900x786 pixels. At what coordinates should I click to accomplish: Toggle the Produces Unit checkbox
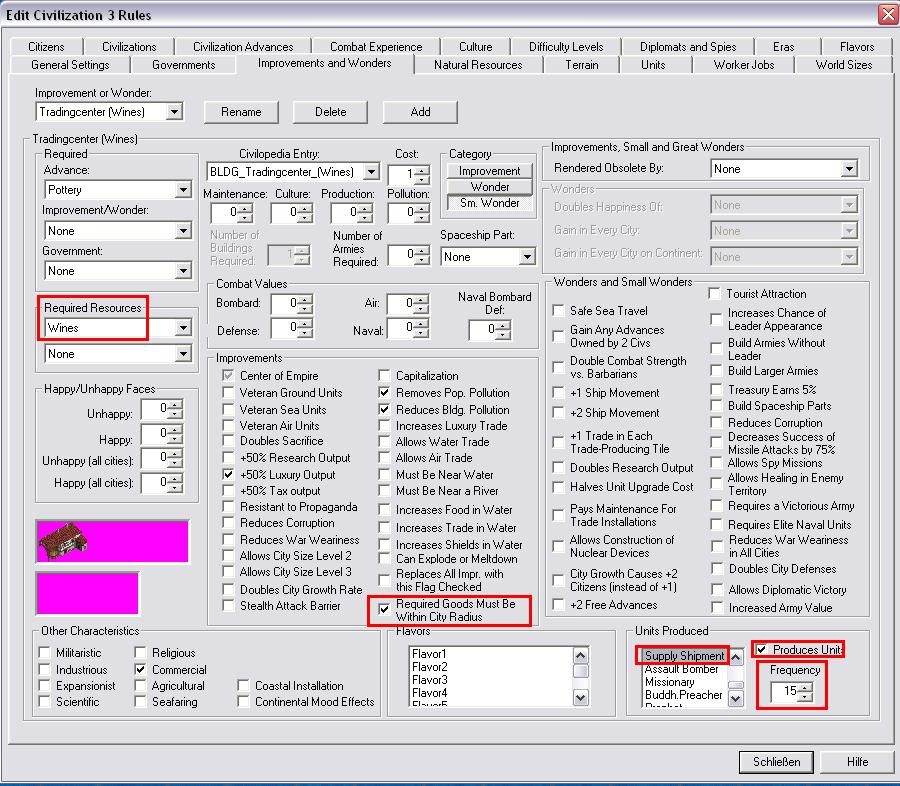762,650
